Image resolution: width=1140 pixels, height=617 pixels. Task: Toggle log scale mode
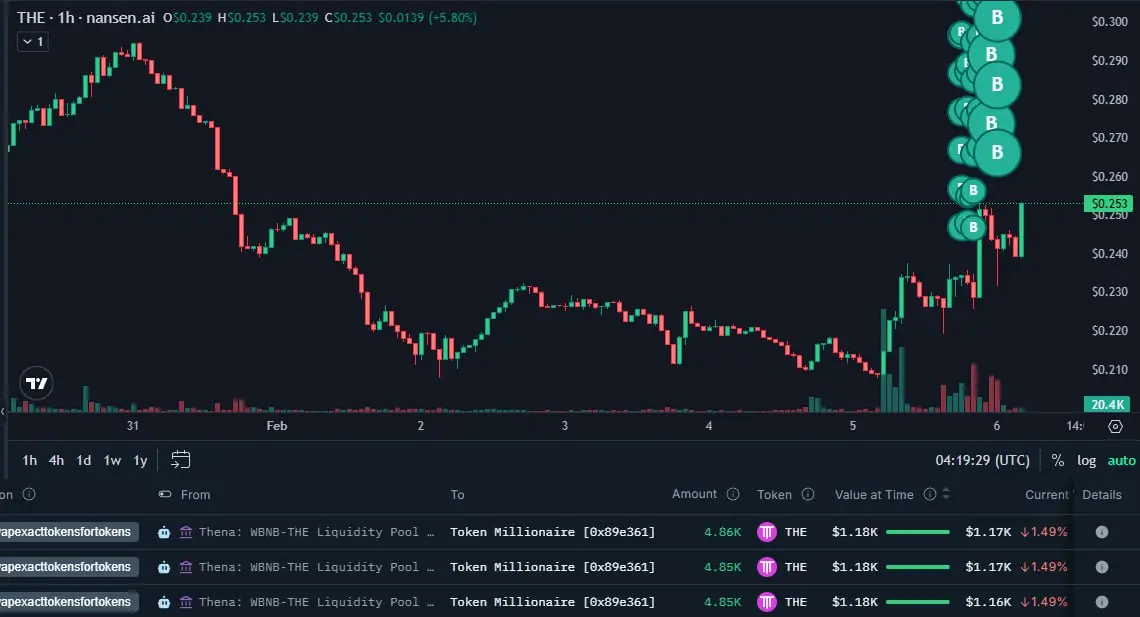(1086, 460)
